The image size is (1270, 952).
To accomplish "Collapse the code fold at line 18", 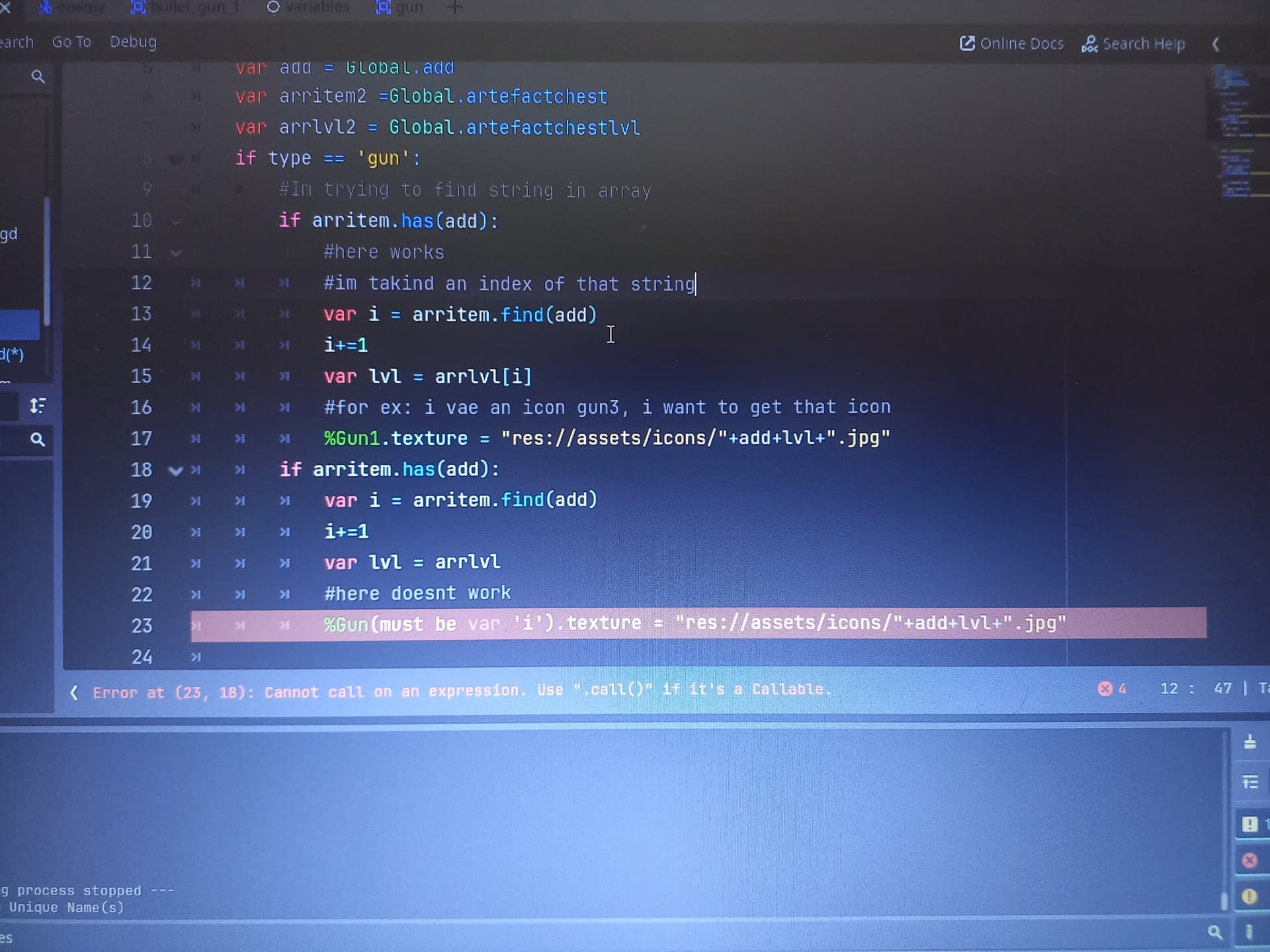I will [x=175, y=471].
